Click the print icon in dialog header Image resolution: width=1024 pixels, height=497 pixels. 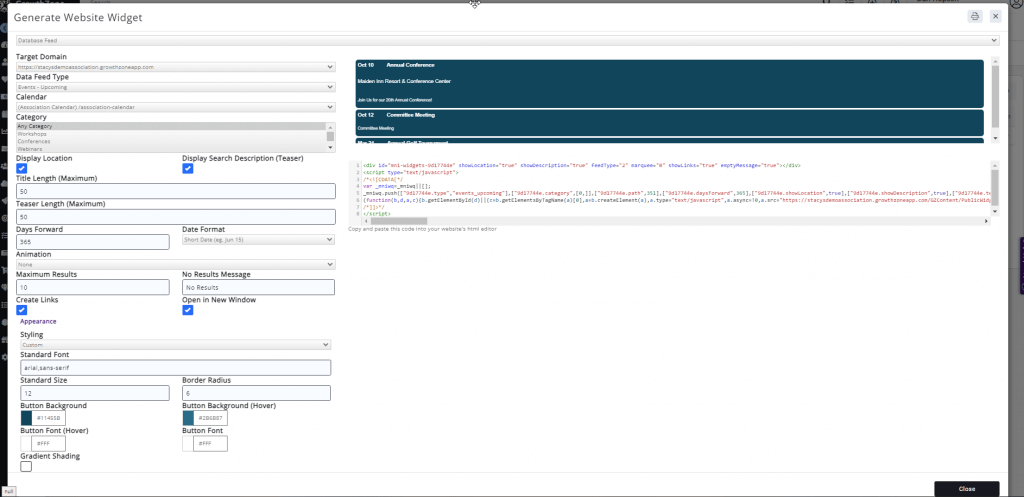(974, 17)
